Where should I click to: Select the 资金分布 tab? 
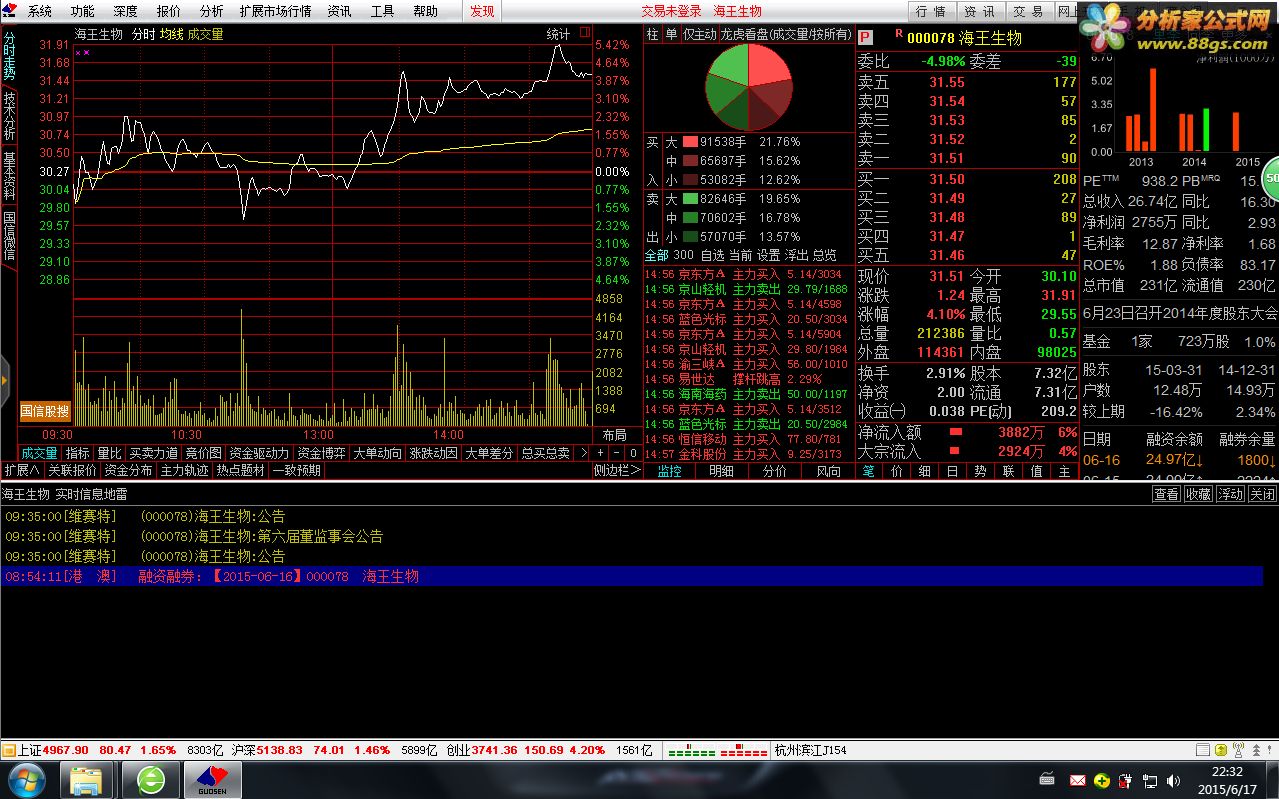(x=128, y=470)
